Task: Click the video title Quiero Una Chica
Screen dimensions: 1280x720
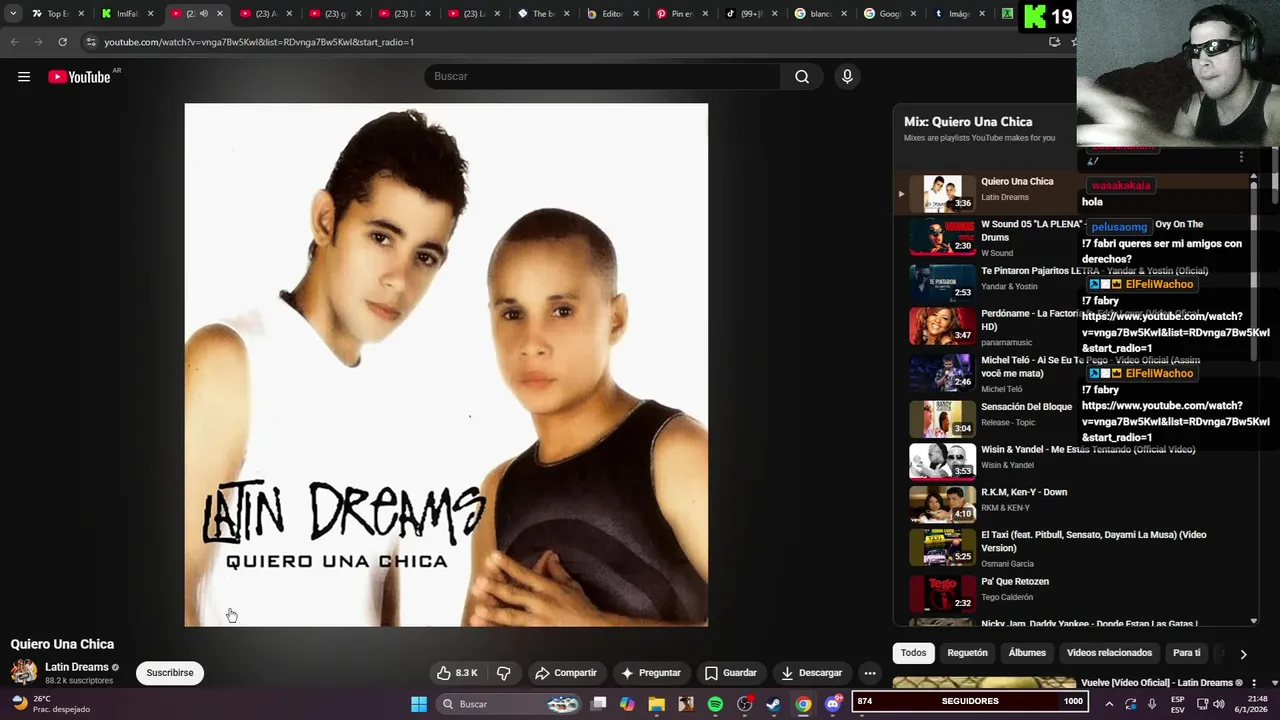Action: 62,644
